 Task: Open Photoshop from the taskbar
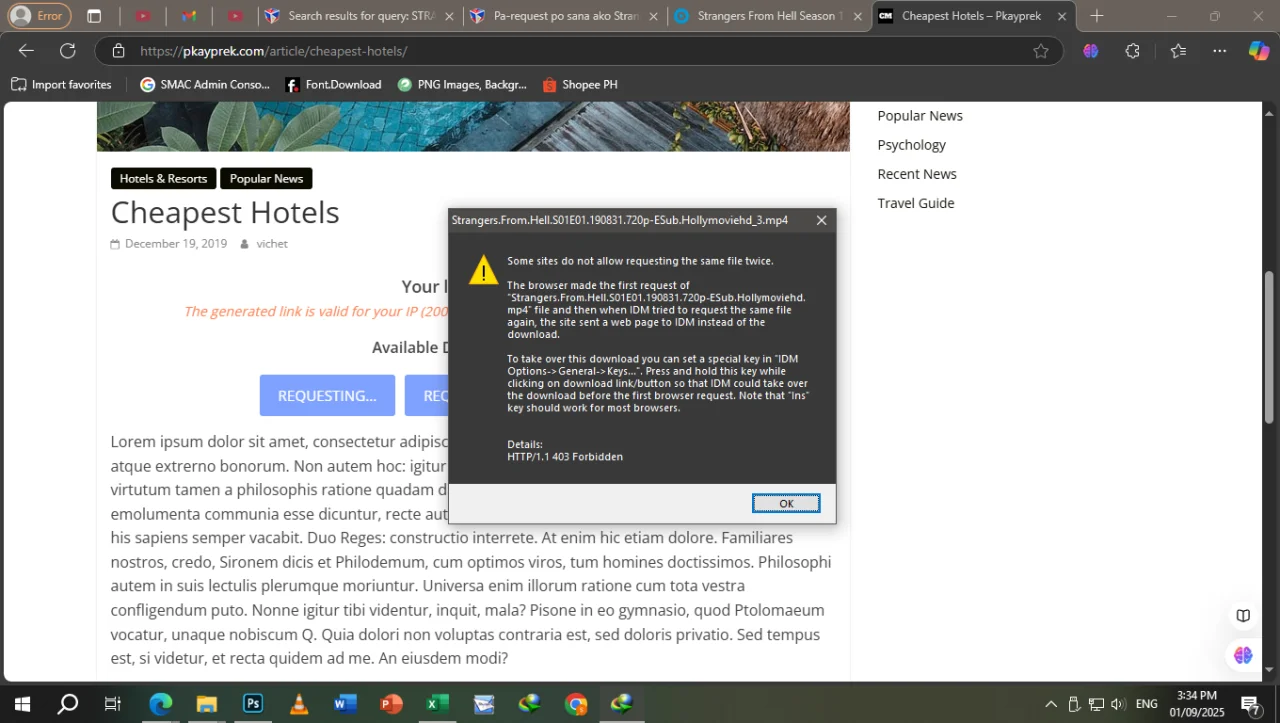(253, 704)
